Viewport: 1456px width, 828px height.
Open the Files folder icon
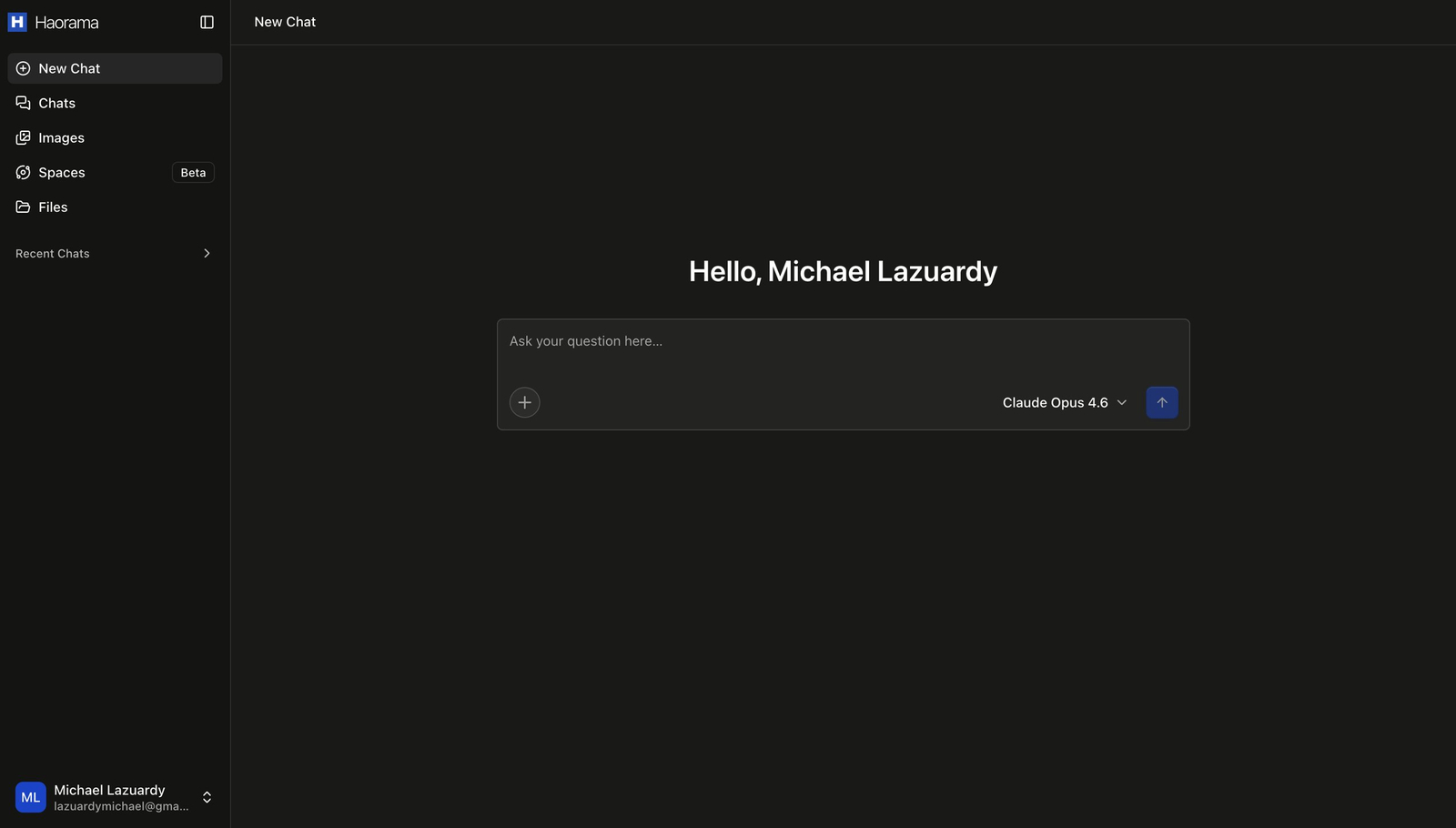[x=24, y=207]
